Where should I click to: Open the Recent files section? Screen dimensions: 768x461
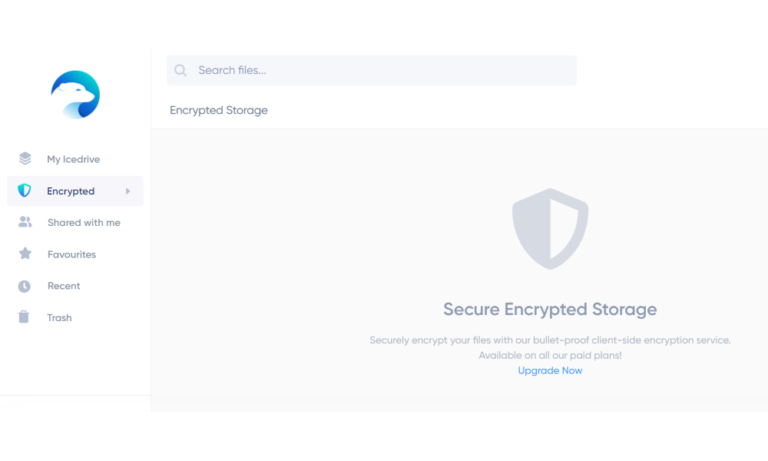click(75, 286)
